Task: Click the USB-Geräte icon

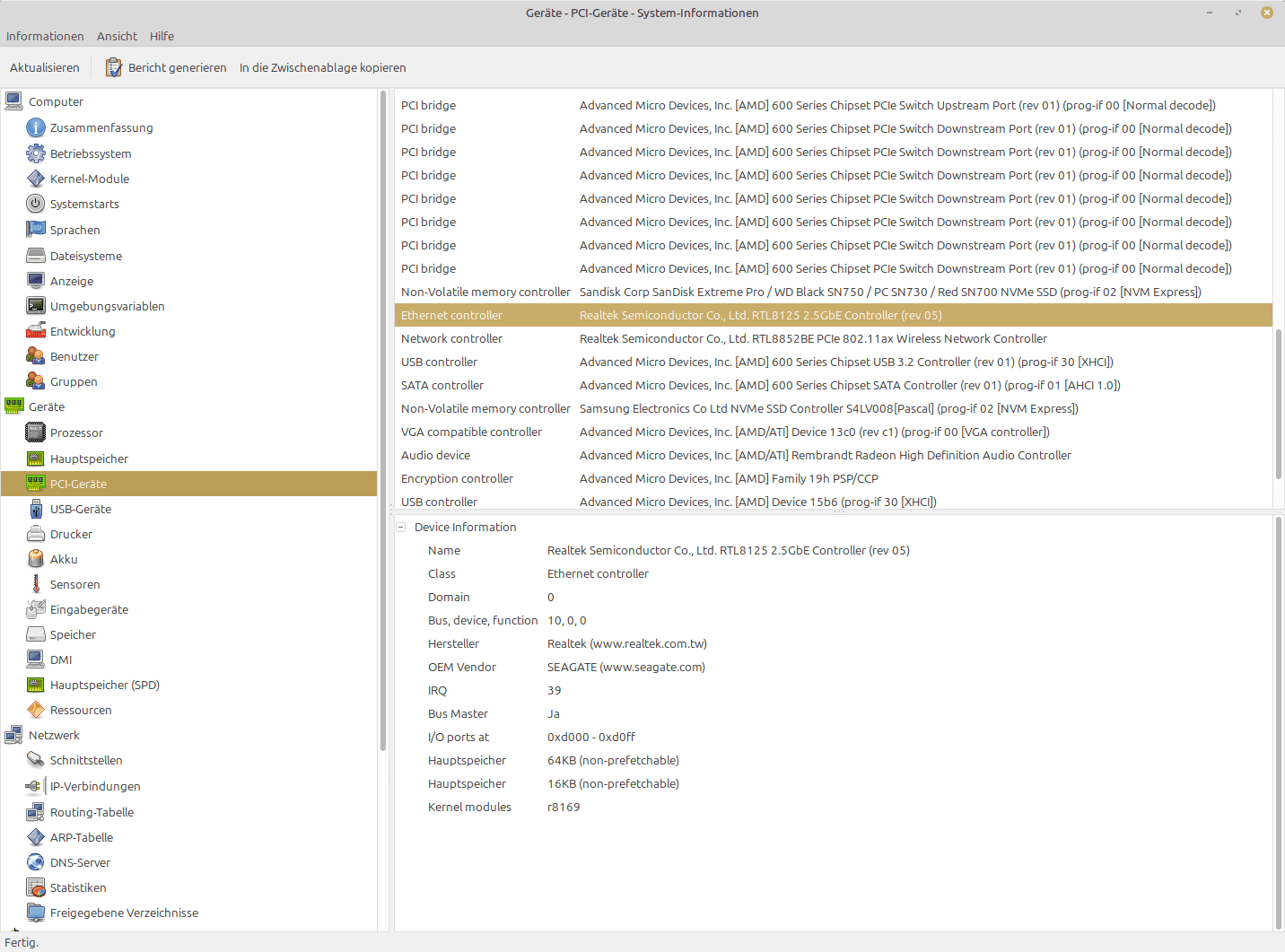Action: coord(36,509)
